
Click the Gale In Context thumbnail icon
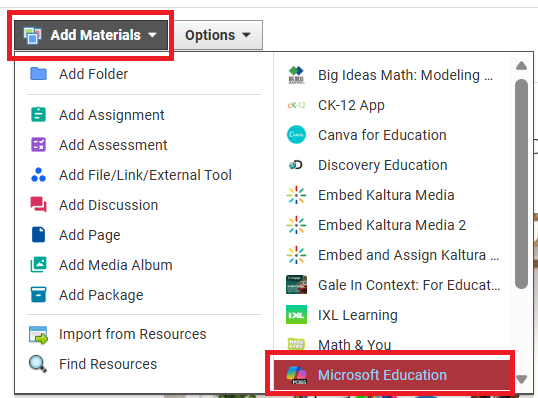coord(296,285)
